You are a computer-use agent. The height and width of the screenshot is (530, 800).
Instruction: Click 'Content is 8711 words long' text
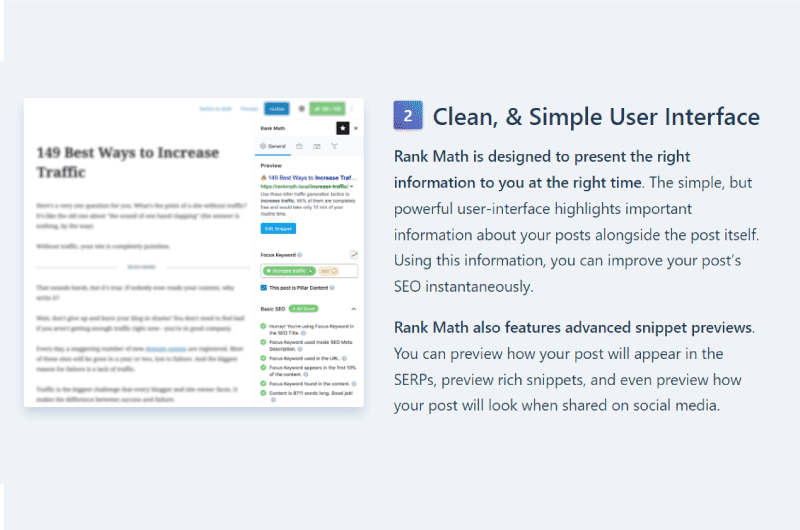(311, 393)
